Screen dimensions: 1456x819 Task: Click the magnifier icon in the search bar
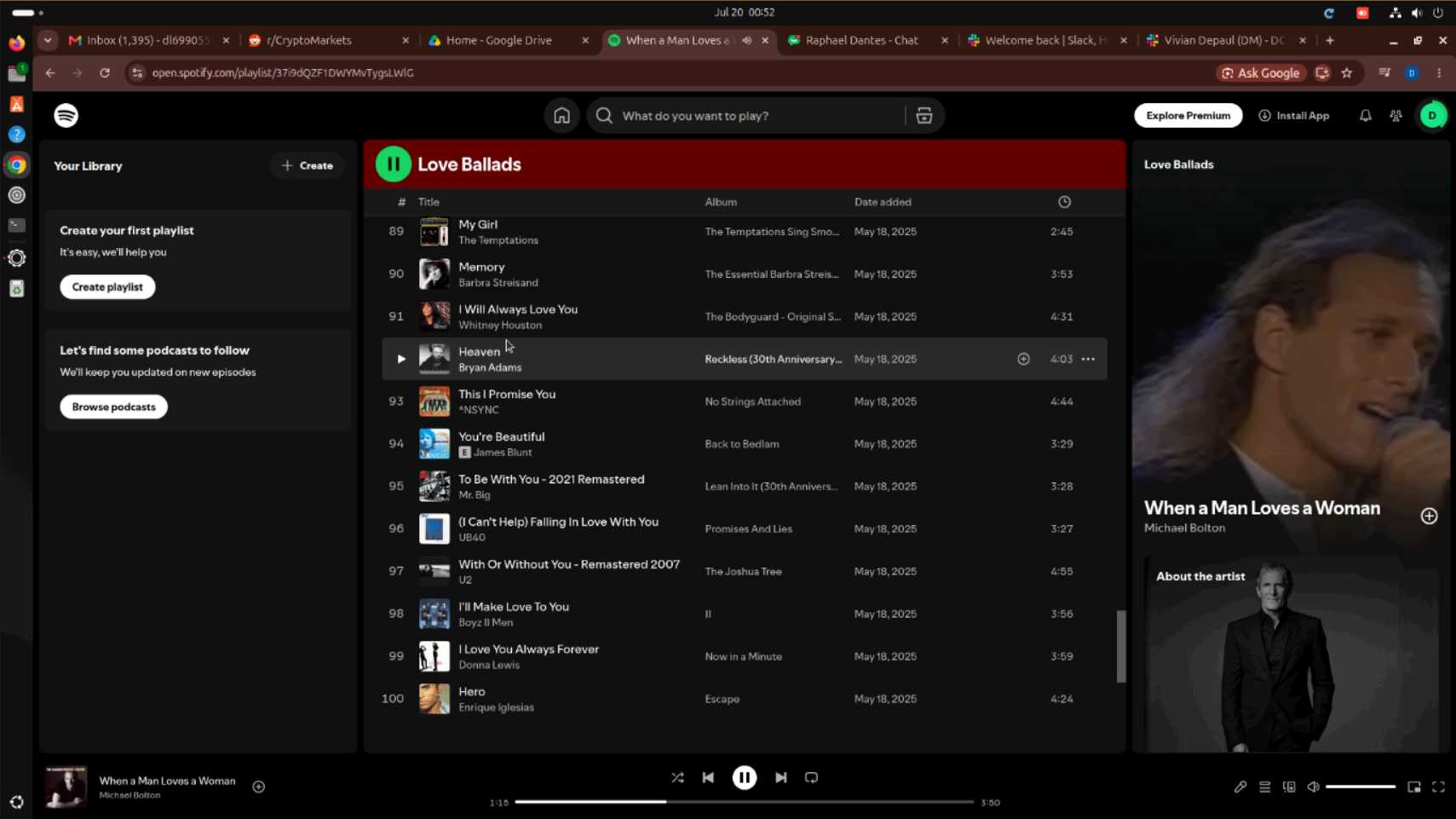pos(604,116)
